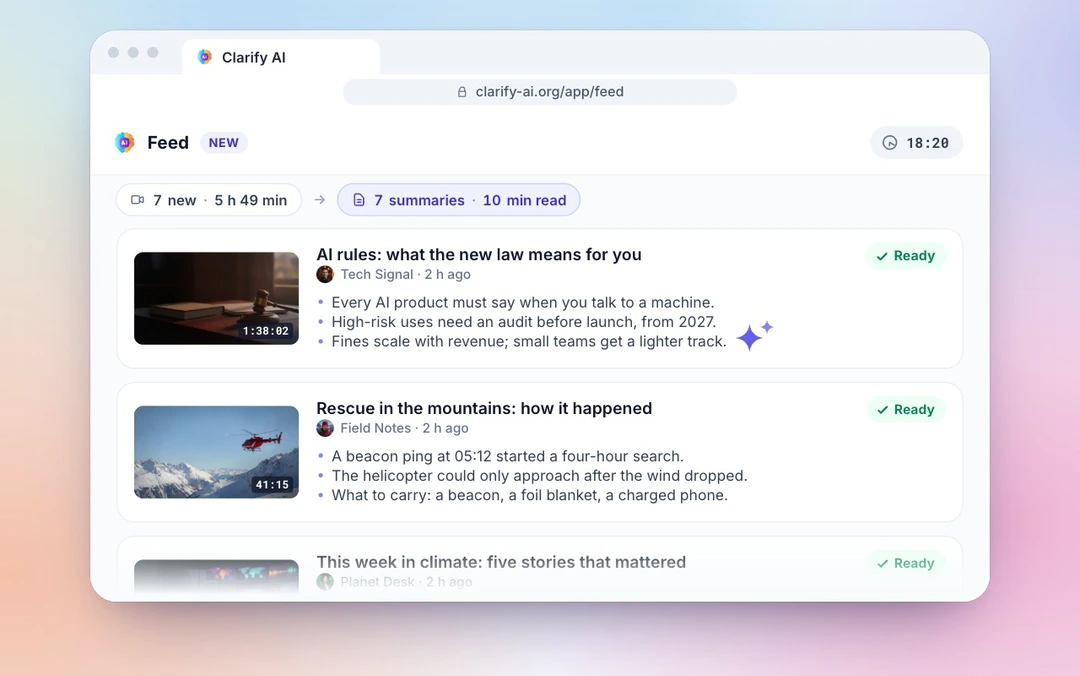This screenshot has height=676, width=1080.
Task: Click the Ready badge on AI rules card
Action: click(906, 256)
